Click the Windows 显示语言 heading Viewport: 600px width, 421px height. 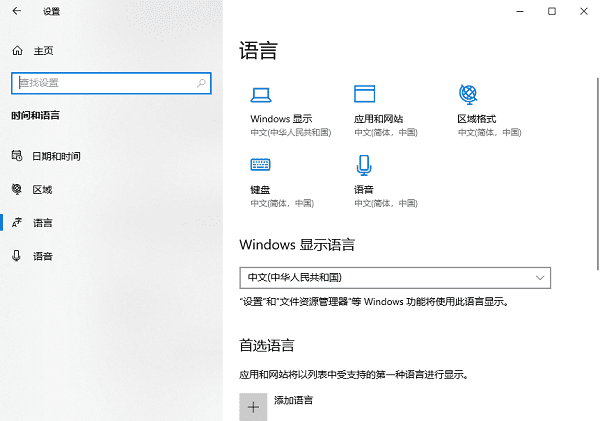pyautogui.click(x=297, y=245)
